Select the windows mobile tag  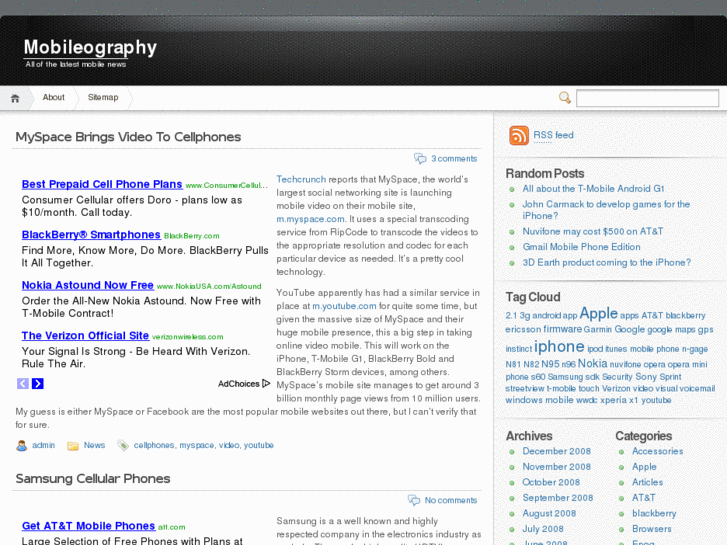coord(540,400)
